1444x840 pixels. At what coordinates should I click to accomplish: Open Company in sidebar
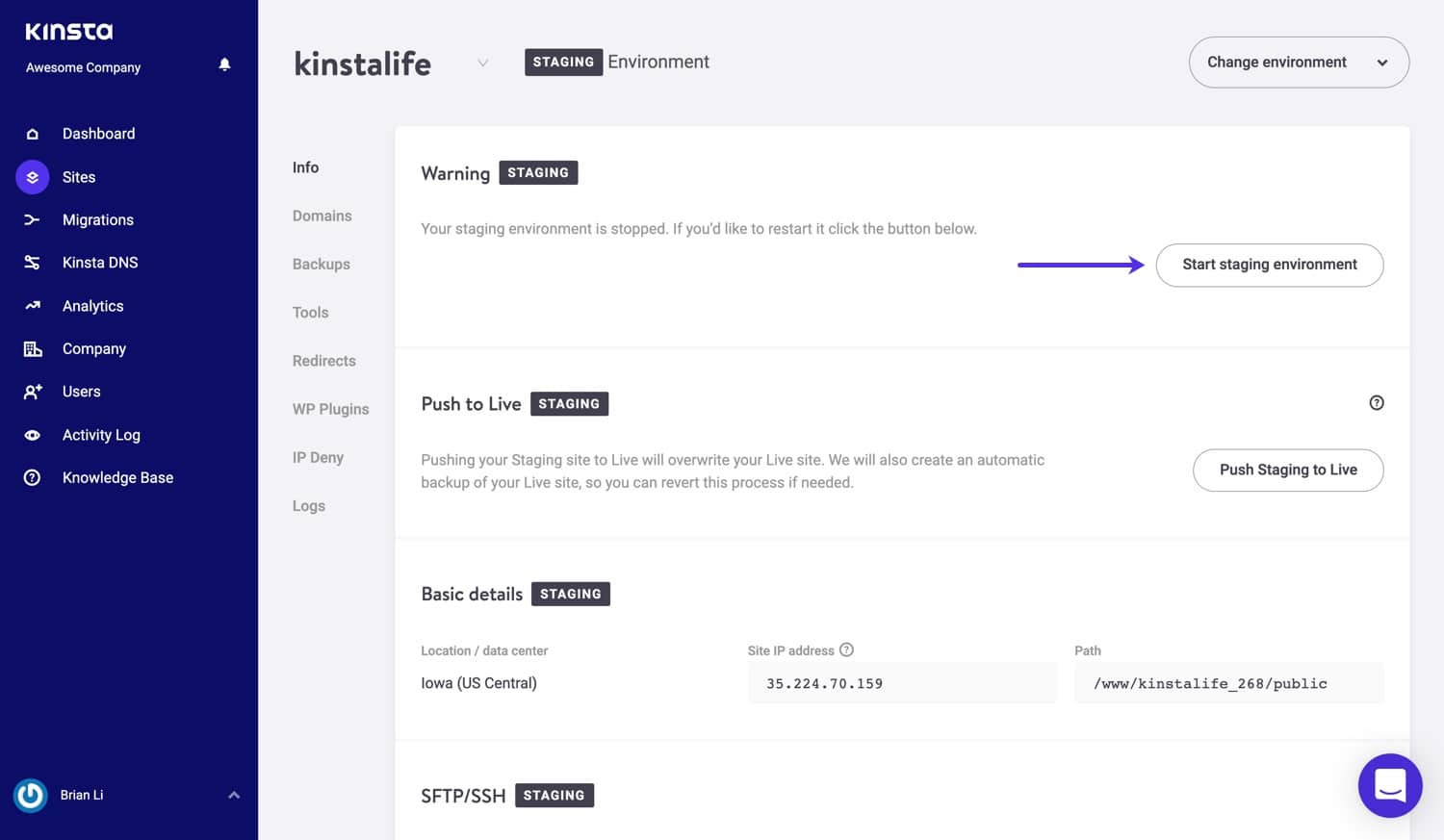pyautogui.click(x=94, y=348)
